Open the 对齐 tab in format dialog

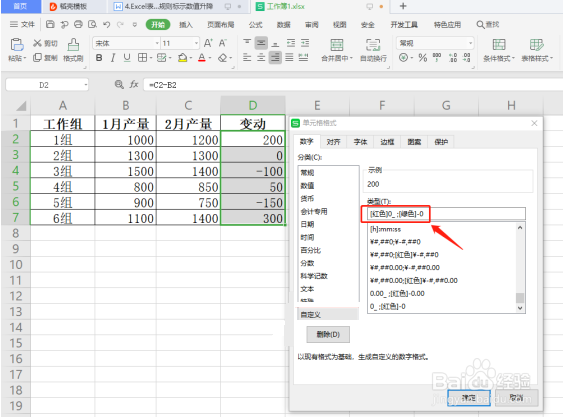coord(333,142)
